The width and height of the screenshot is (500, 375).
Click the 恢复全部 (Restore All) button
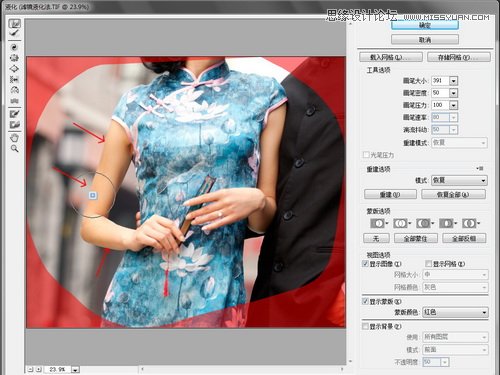click(x=453, y=194)
